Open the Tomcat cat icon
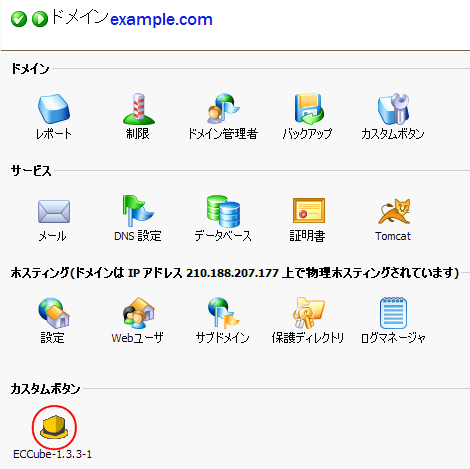Screen dimensions: 470x469 394,211
